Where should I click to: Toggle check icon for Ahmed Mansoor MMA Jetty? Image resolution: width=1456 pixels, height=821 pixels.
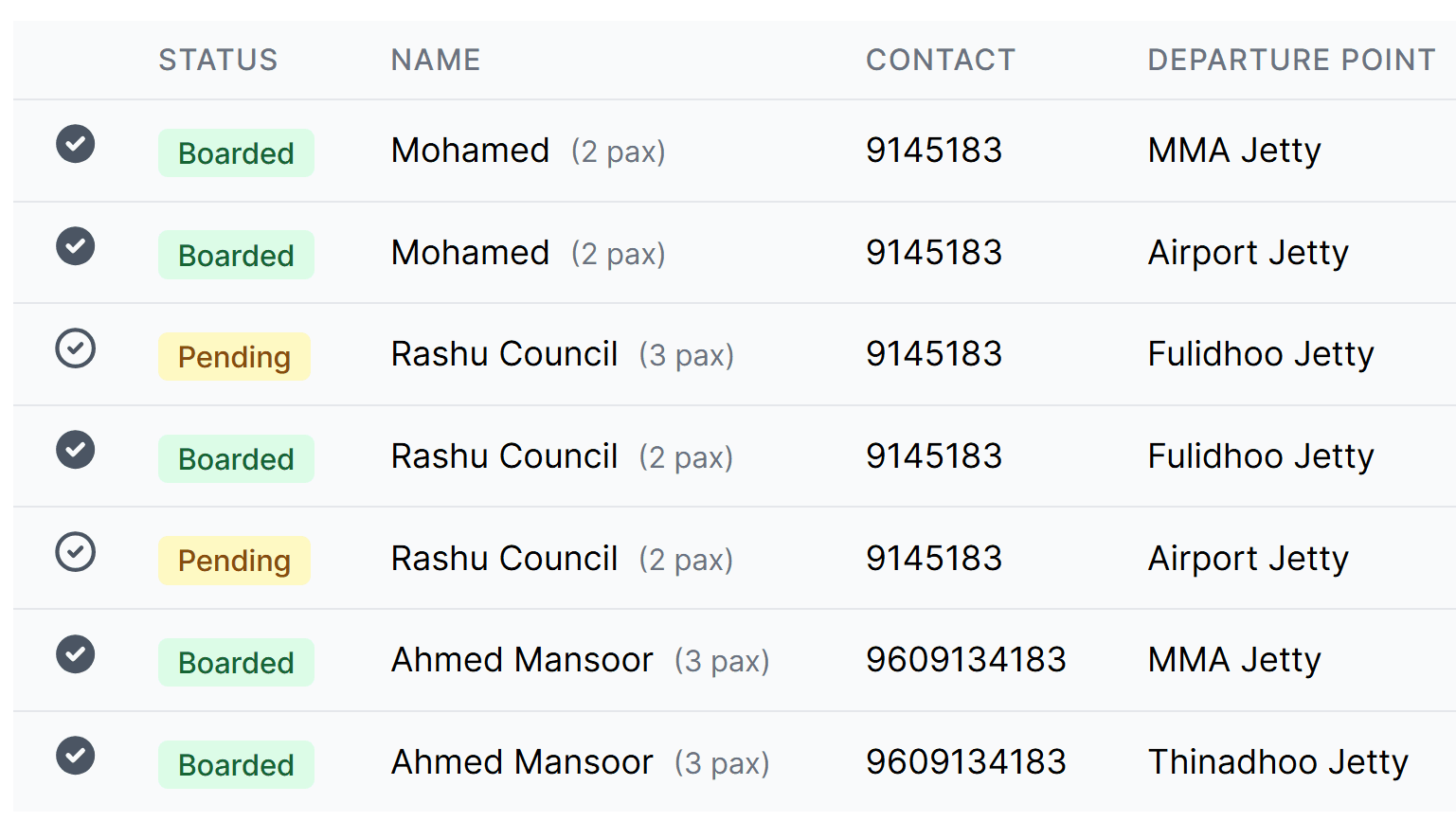(75, 653)
